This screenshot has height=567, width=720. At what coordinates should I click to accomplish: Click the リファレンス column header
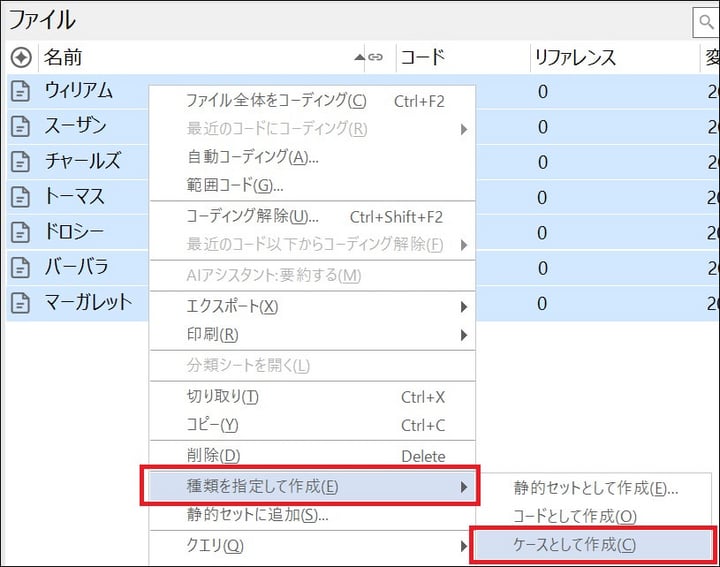pos(576,58)
